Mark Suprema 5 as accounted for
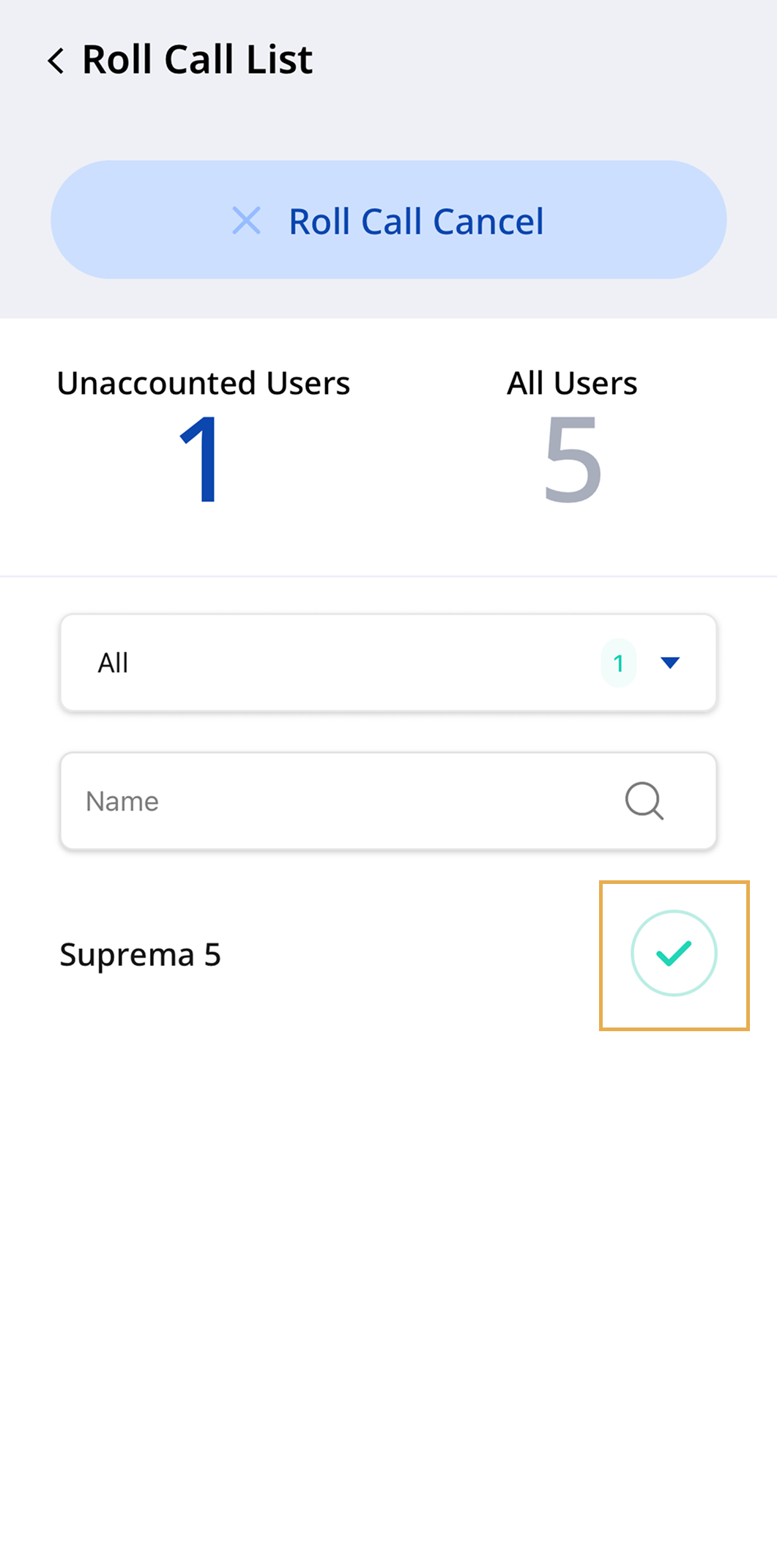Screen dimensions: 777x1568 [674, 954]
